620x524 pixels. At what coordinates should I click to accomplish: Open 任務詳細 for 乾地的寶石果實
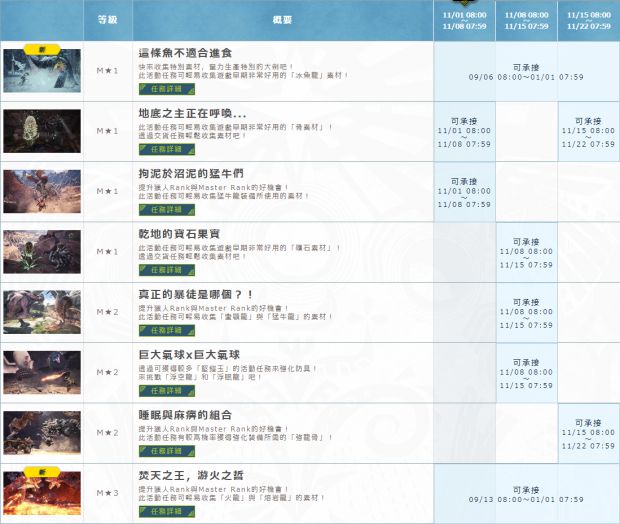tap(166, 270)
